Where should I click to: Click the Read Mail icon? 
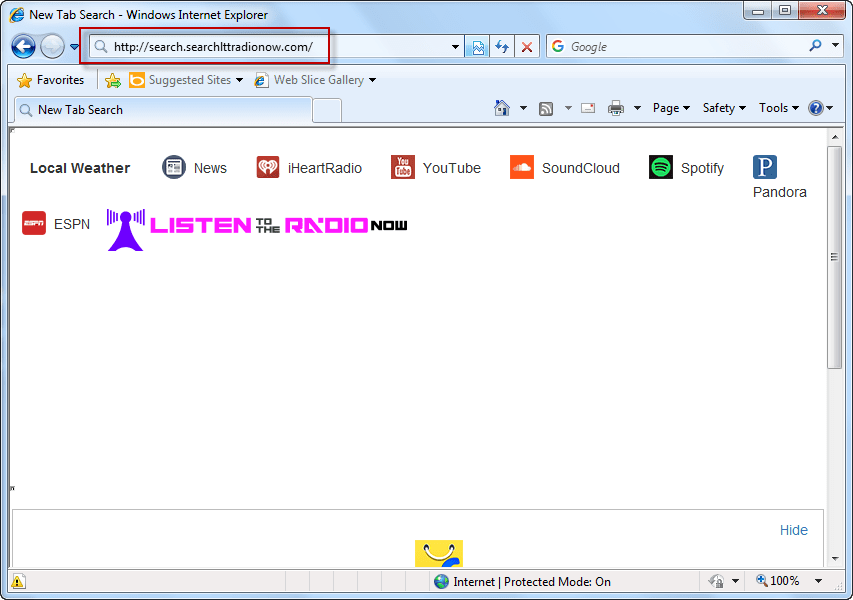pyautogui.click(x=588, y=108)
